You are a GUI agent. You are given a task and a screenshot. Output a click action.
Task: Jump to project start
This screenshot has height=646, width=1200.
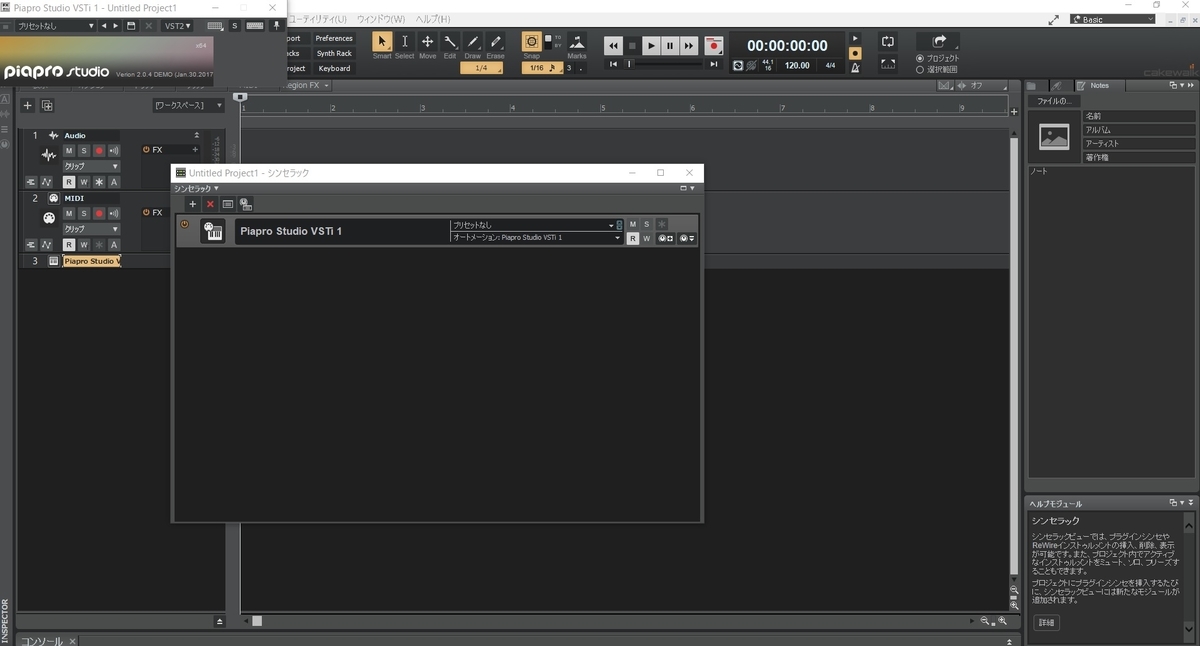point(614,64)
